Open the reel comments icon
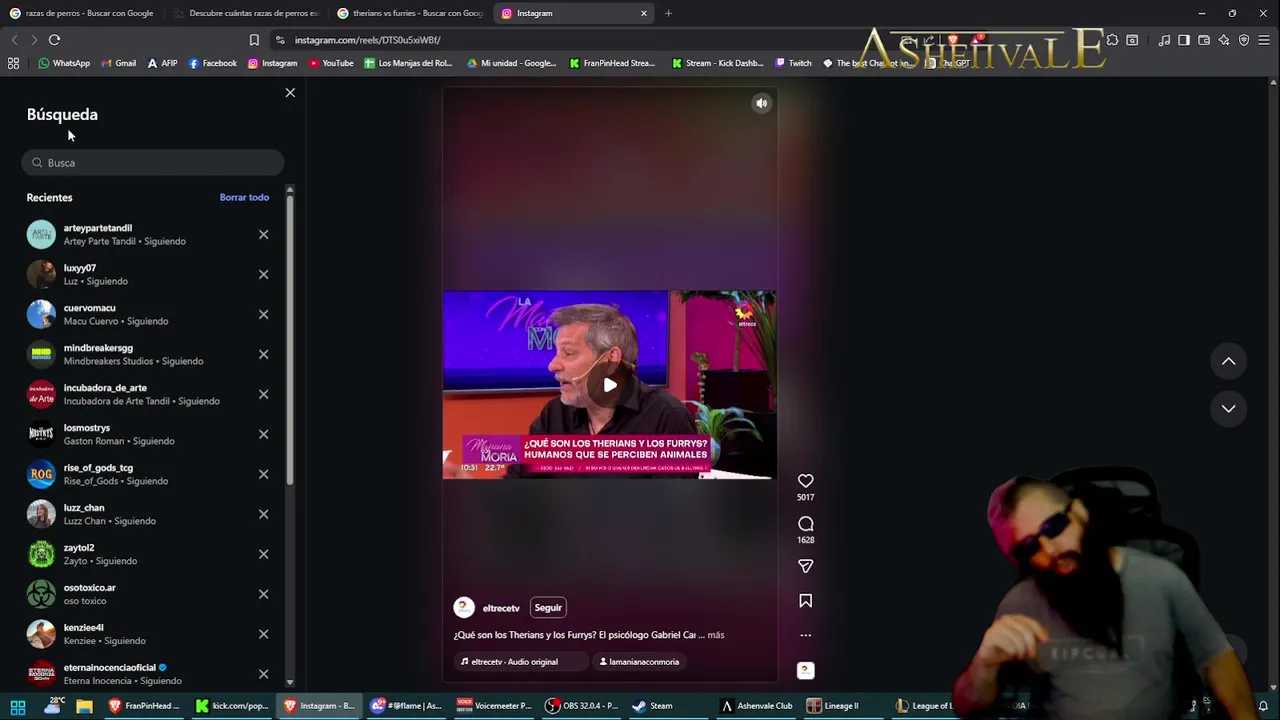 pyautogui.click(x=806, y=524)
